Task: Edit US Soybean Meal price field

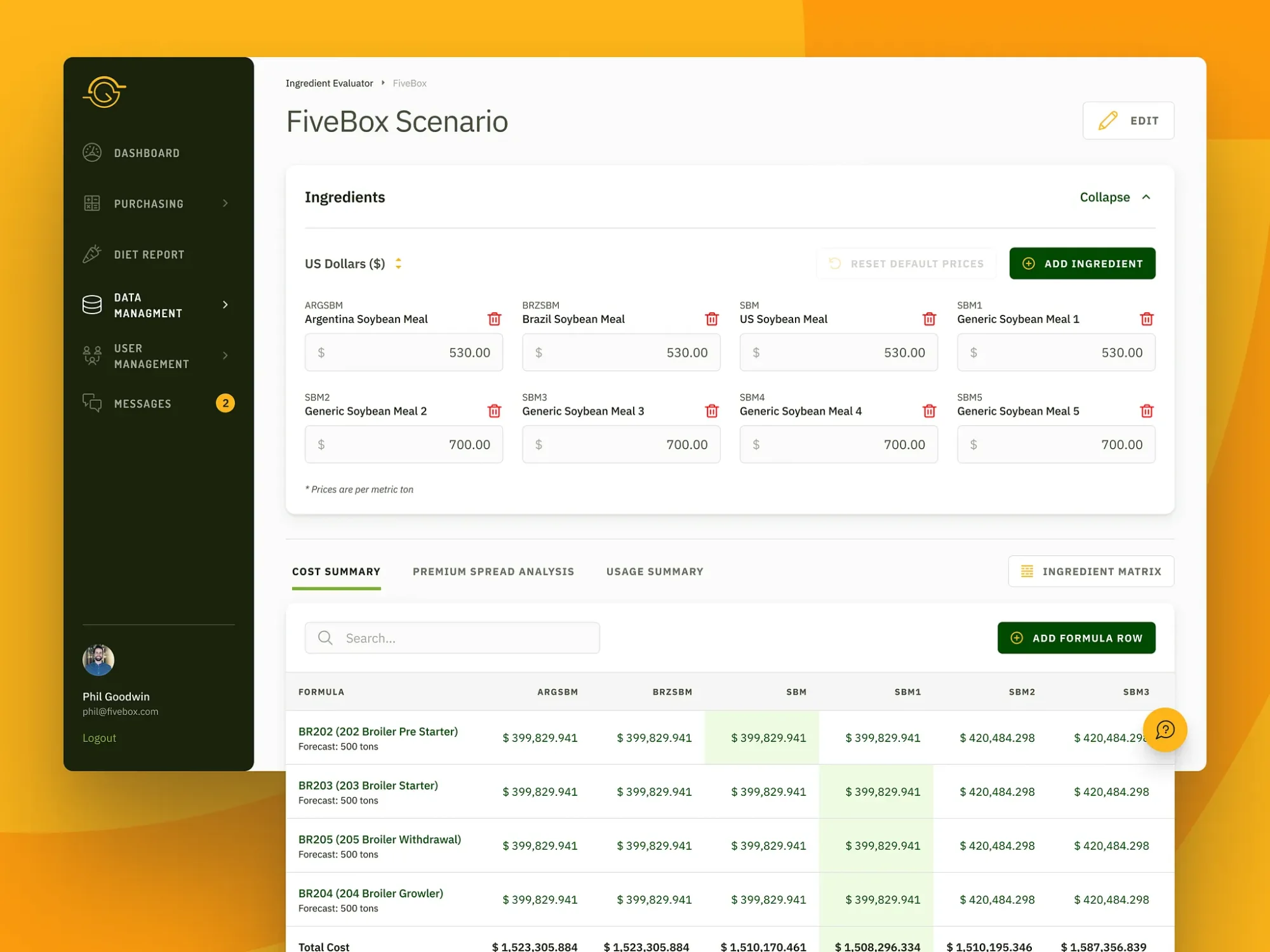Action: click(839, 352)
